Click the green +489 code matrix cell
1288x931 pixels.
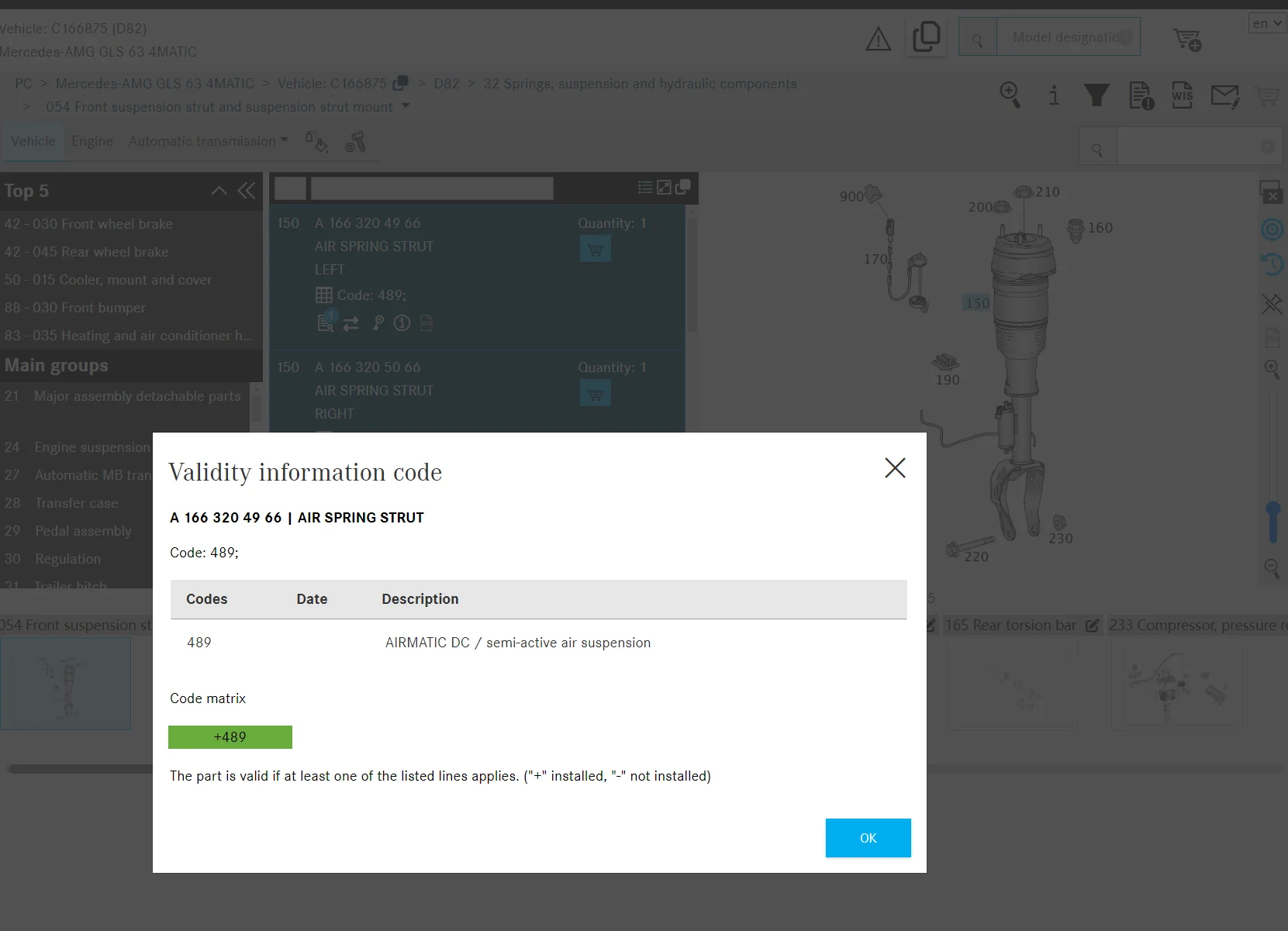coord(230,737)
